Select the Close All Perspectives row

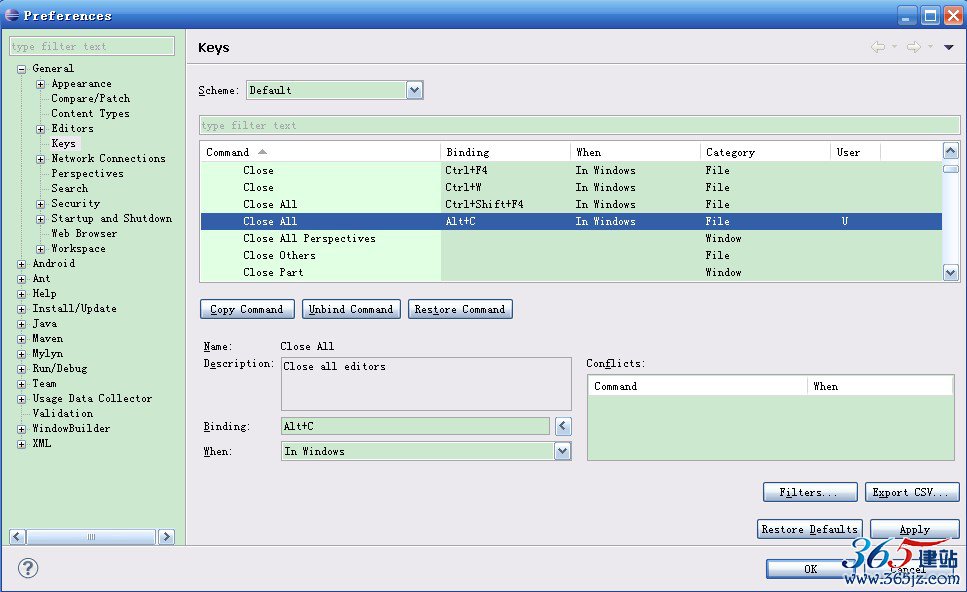[x=571, y=238]
